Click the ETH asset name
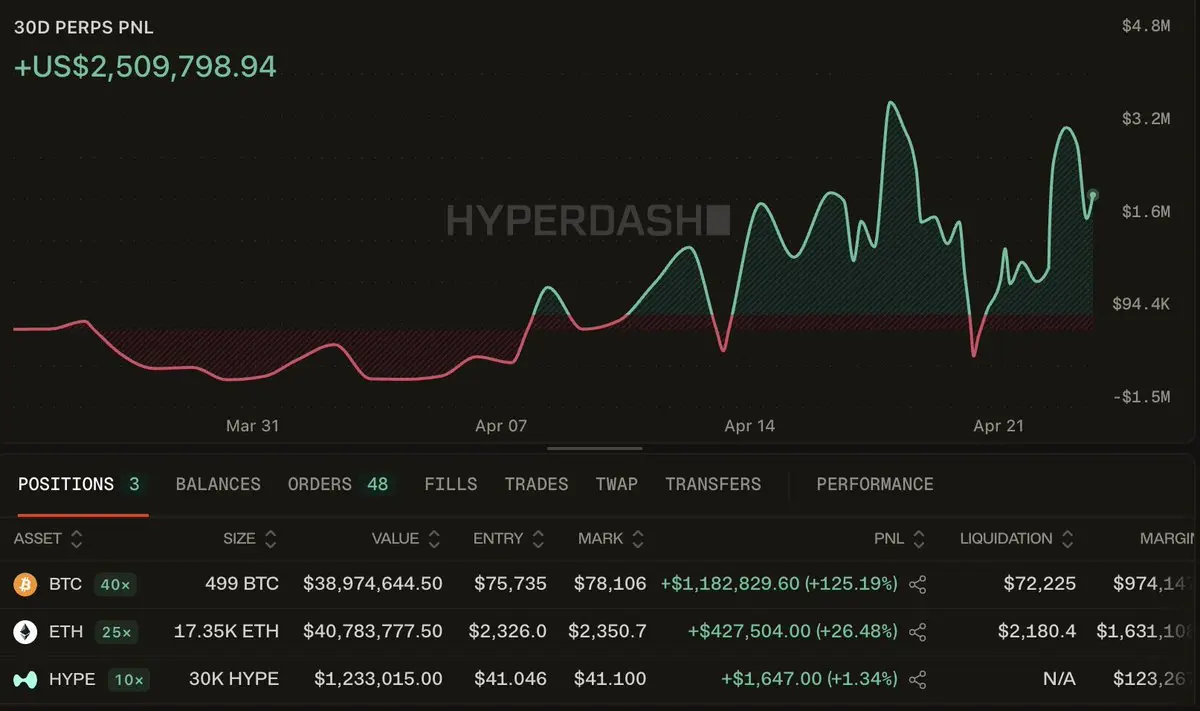 (65, 632)
